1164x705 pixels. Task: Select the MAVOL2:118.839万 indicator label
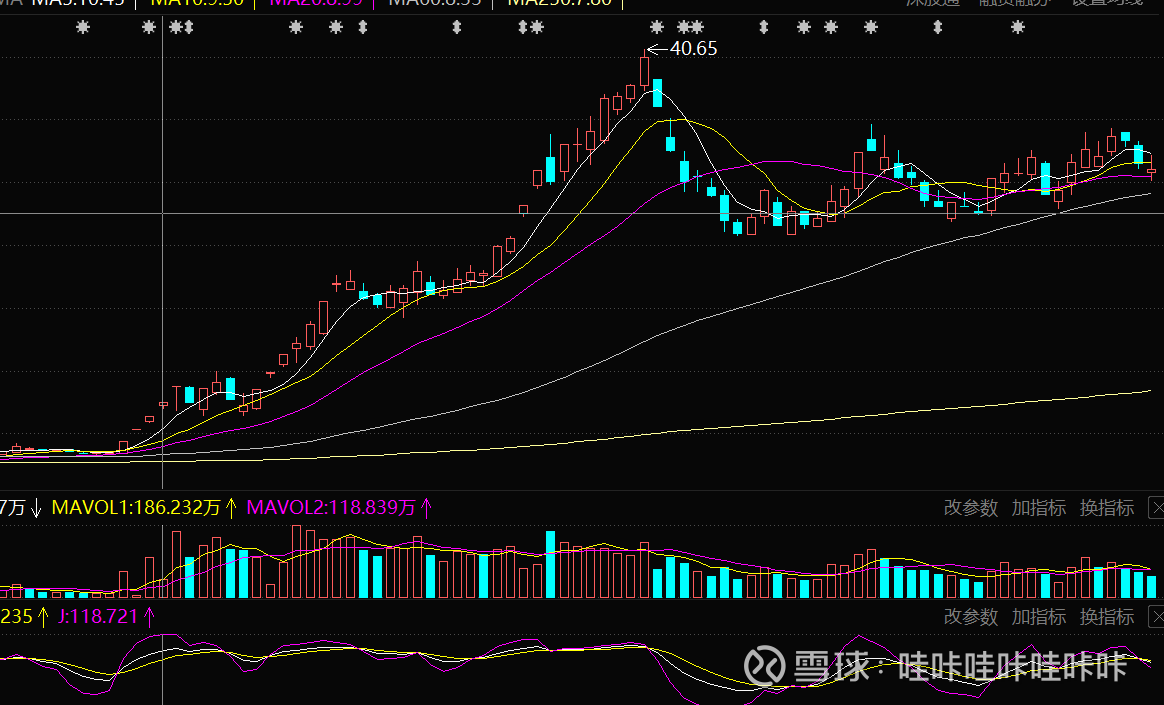tap(330, 508)
